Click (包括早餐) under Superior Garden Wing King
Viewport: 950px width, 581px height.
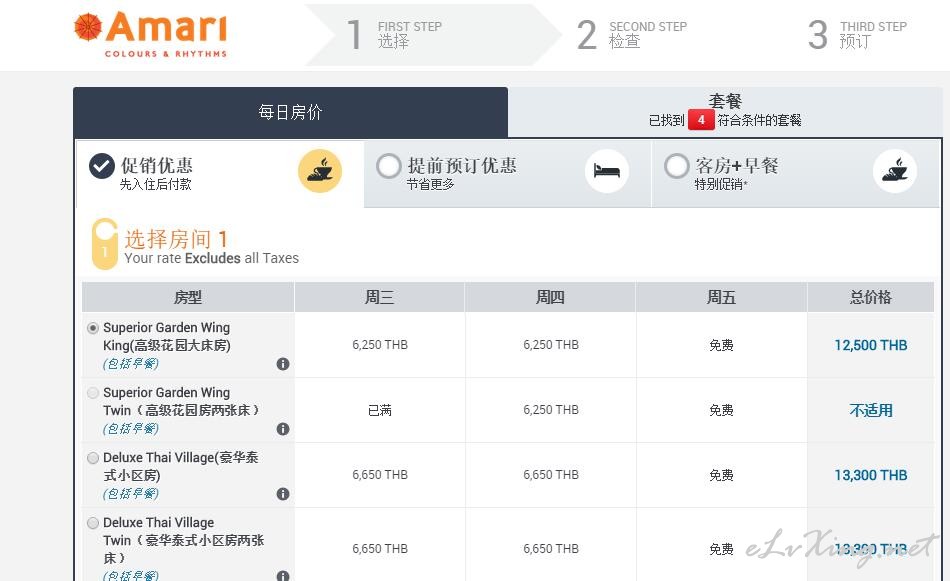coord(131,364)
